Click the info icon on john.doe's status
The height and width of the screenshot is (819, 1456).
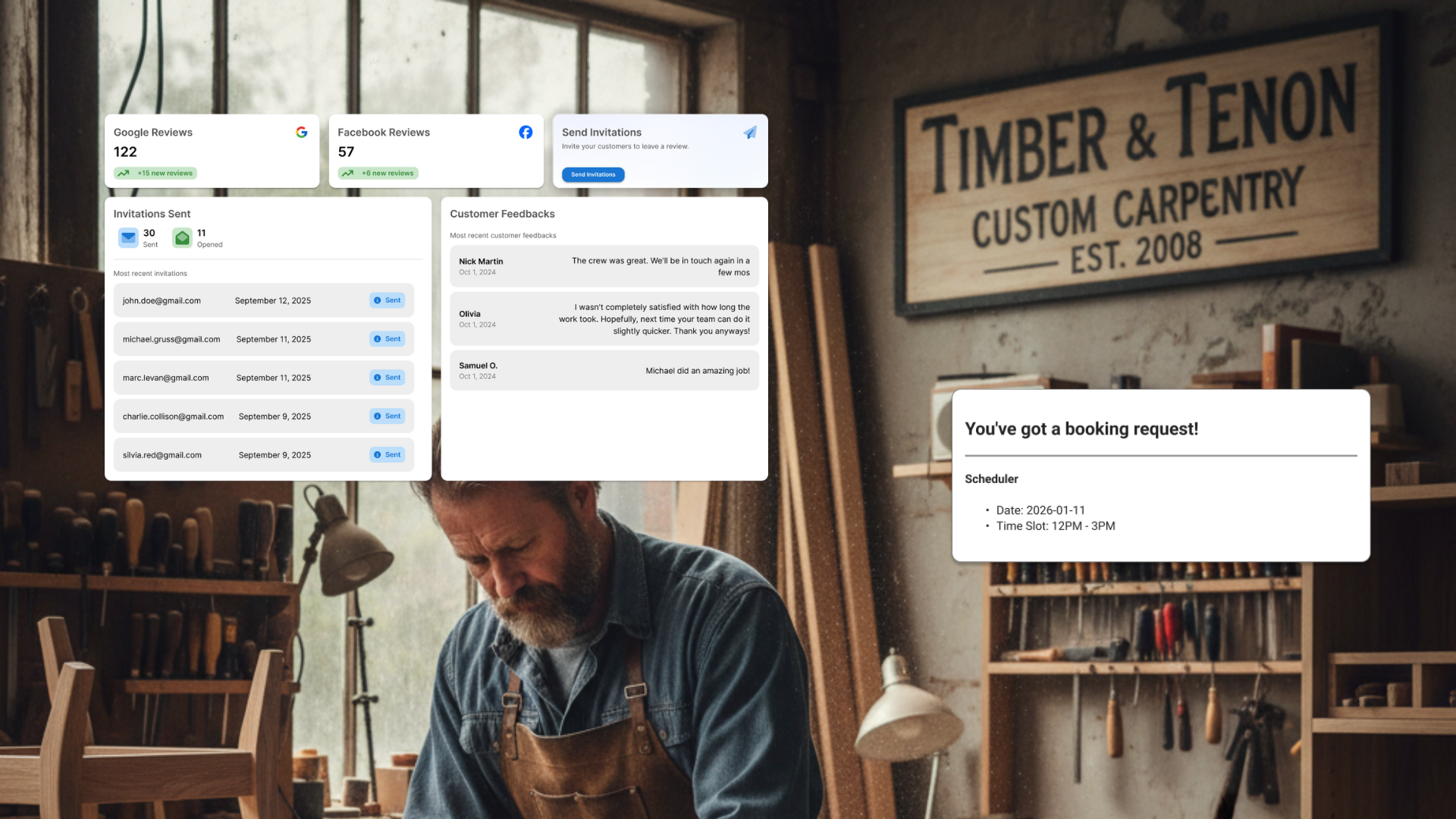click(x=377, y=300)
